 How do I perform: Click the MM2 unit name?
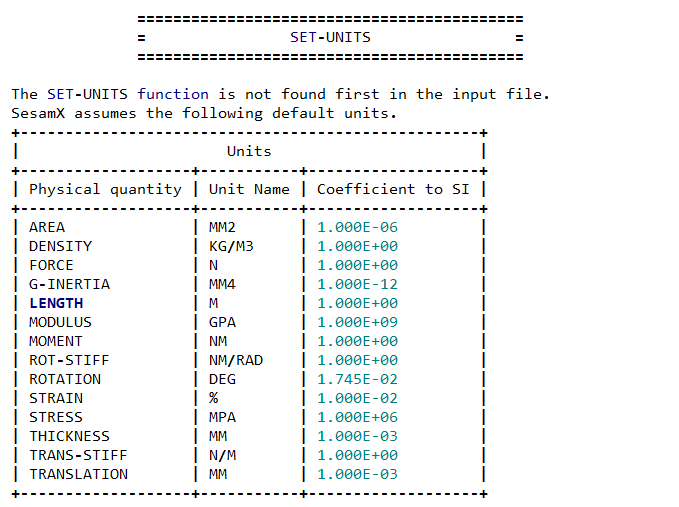(222, 228)
